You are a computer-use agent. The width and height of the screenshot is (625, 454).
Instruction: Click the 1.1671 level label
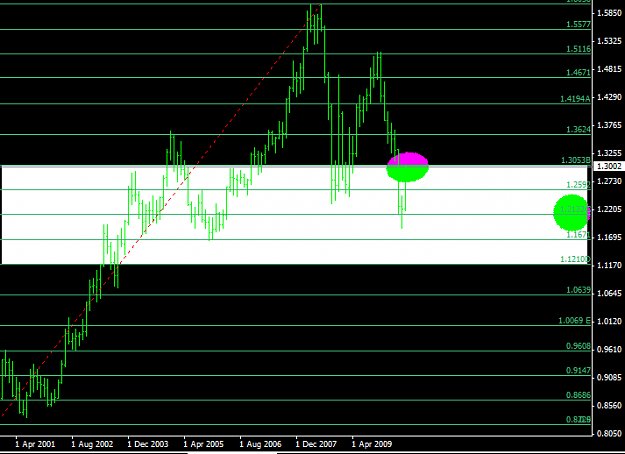click(578, 235)
